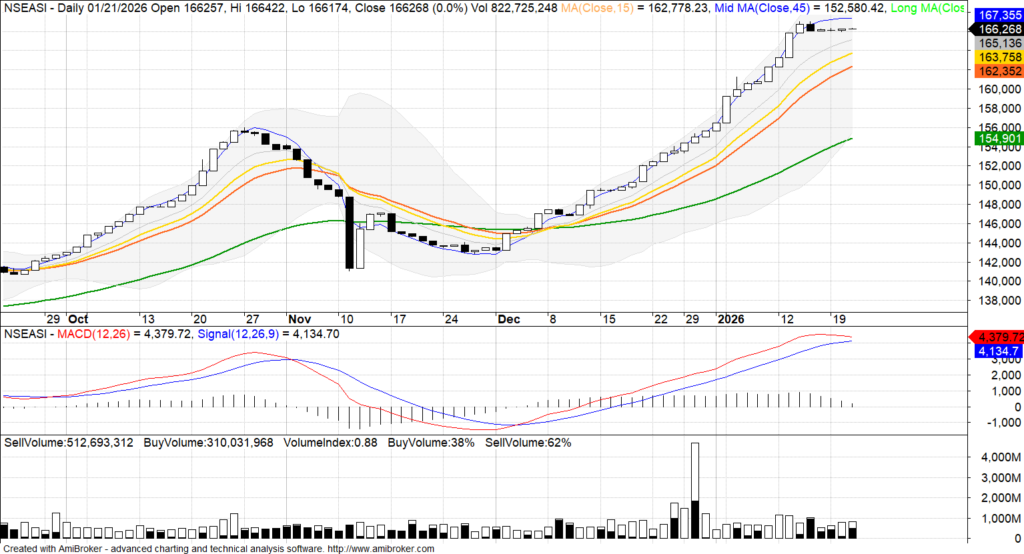Click the red MACD value tag 4,379.72
The height and width of the screenshot is (554, 1024).
[994, 336]
